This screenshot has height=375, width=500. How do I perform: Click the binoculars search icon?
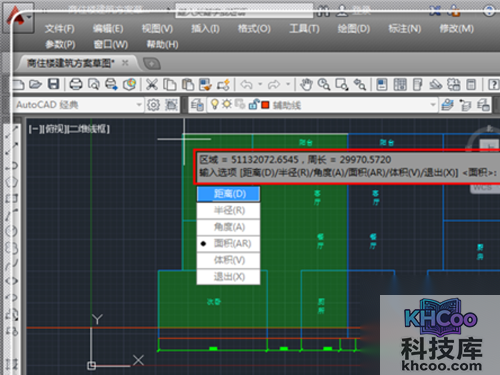pyautogui.click(x=323, y=11)
